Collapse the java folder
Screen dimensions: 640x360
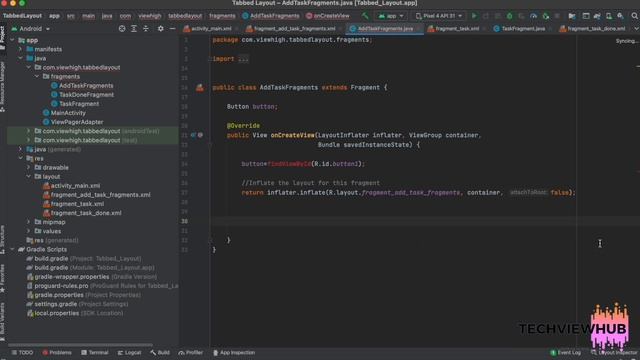pos(20,58)
